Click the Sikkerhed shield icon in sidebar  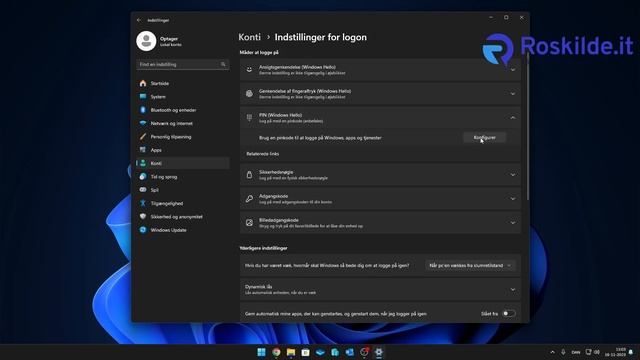[143, 216]
